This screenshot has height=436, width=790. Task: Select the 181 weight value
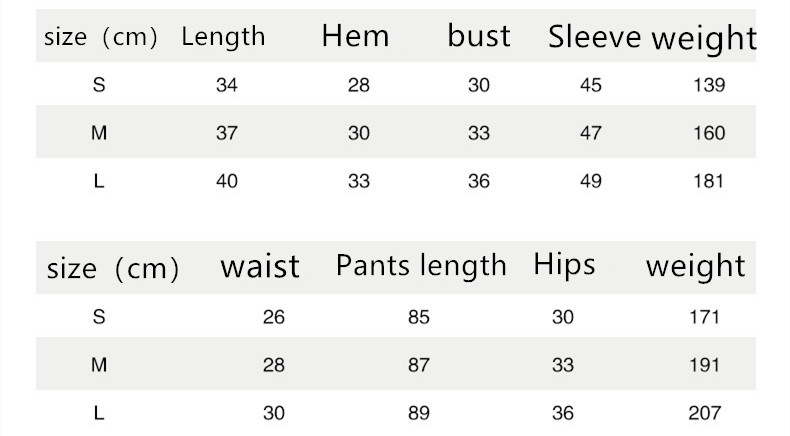(708, 181)
